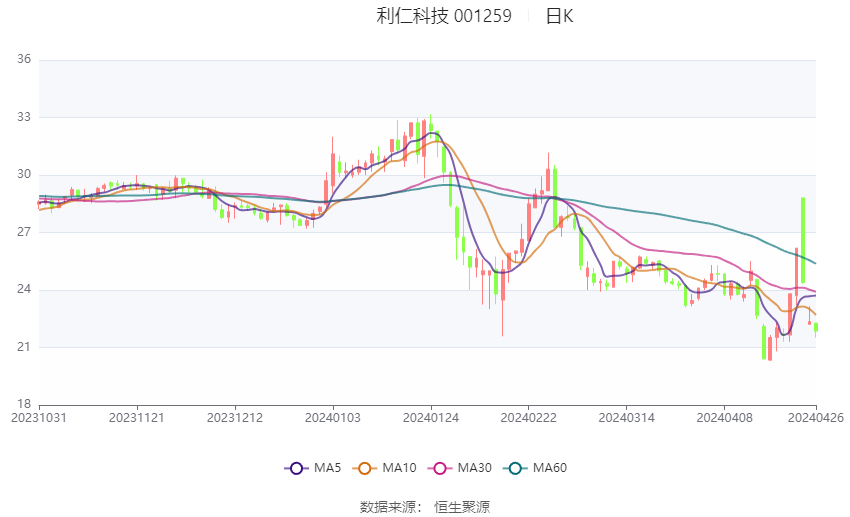This screenshot has height=517, width=850.
Task: Click x-axis date label 20231121
Action: [x=137, y=418]
